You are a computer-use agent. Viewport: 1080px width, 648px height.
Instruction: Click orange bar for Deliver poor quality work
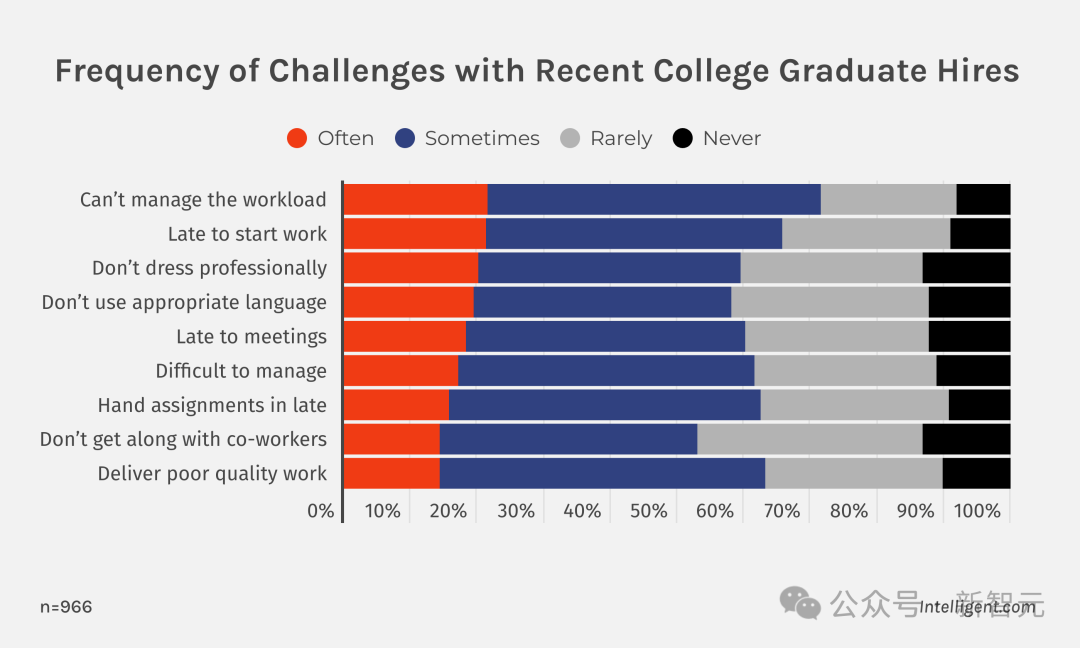point(392,474)
